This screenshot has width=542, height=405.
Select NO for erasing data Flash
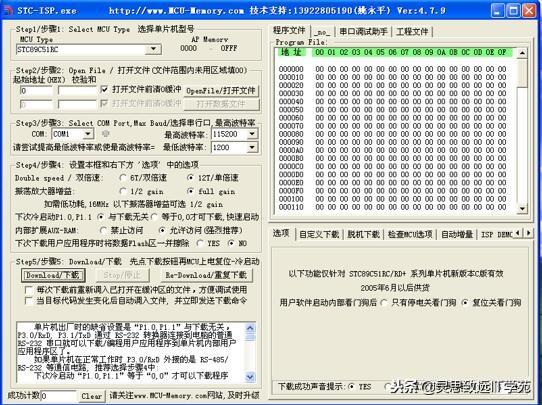pyautogui.click(x=231, y=243)
